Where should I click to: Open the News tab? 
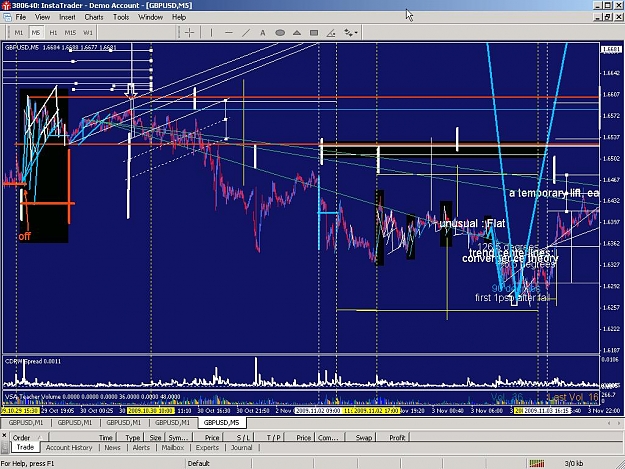pos(112,447)
